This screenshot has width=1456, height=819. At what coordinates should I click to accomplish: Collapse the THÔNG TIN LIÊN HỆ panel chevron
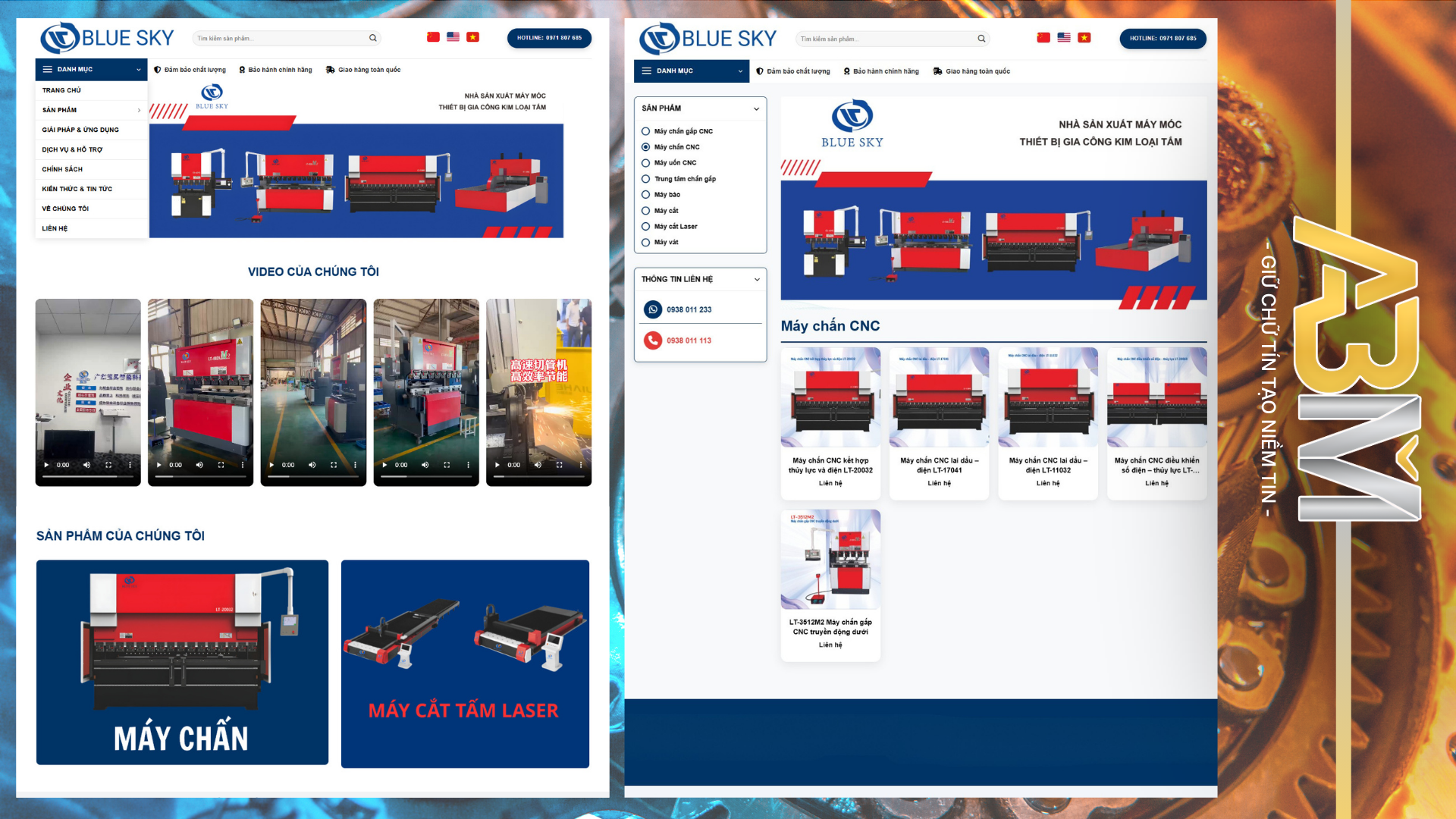point(757,279)
